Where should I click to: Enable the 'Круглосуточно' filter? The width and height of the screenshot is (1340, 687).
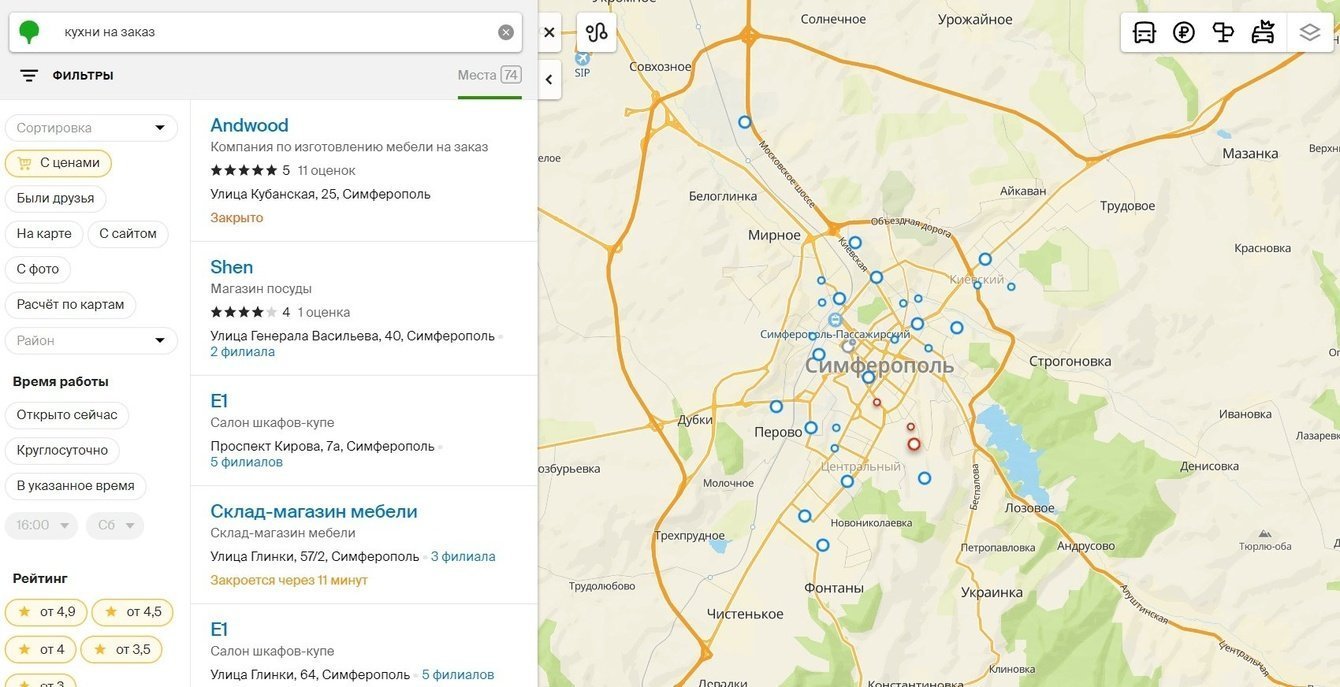click(x=62, y=450)
